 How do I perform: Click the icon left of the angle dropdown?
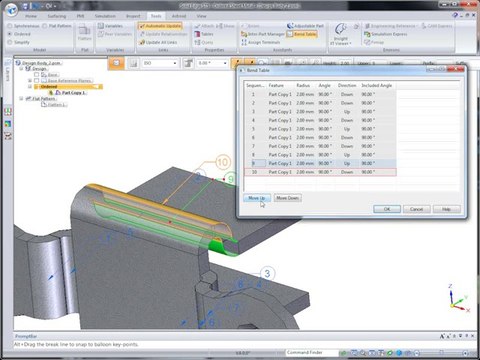[x=188, y=63]
